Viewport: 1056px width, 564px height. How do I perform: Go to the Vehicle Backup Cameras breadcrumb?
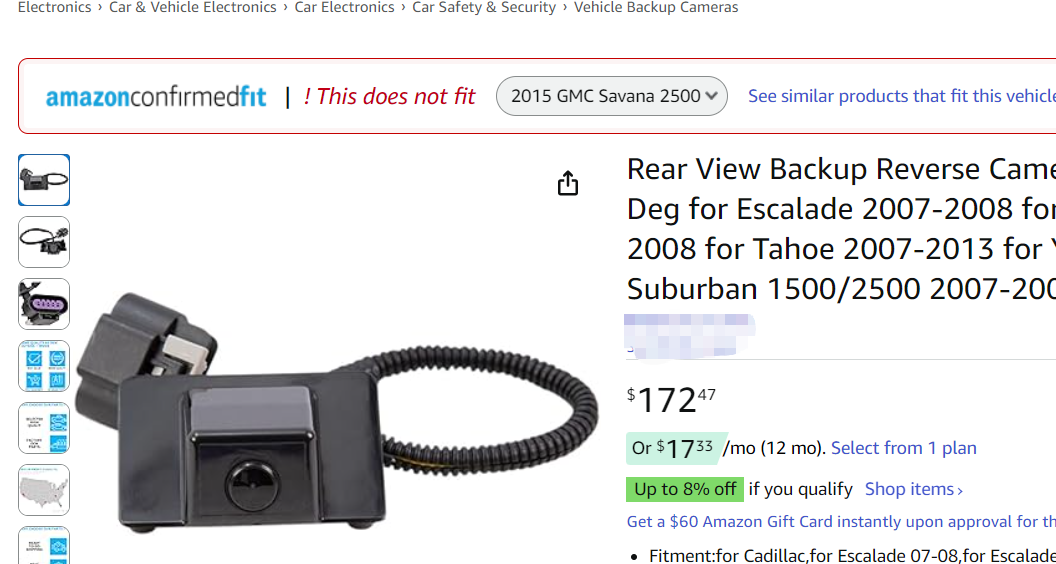pos(656,8)
